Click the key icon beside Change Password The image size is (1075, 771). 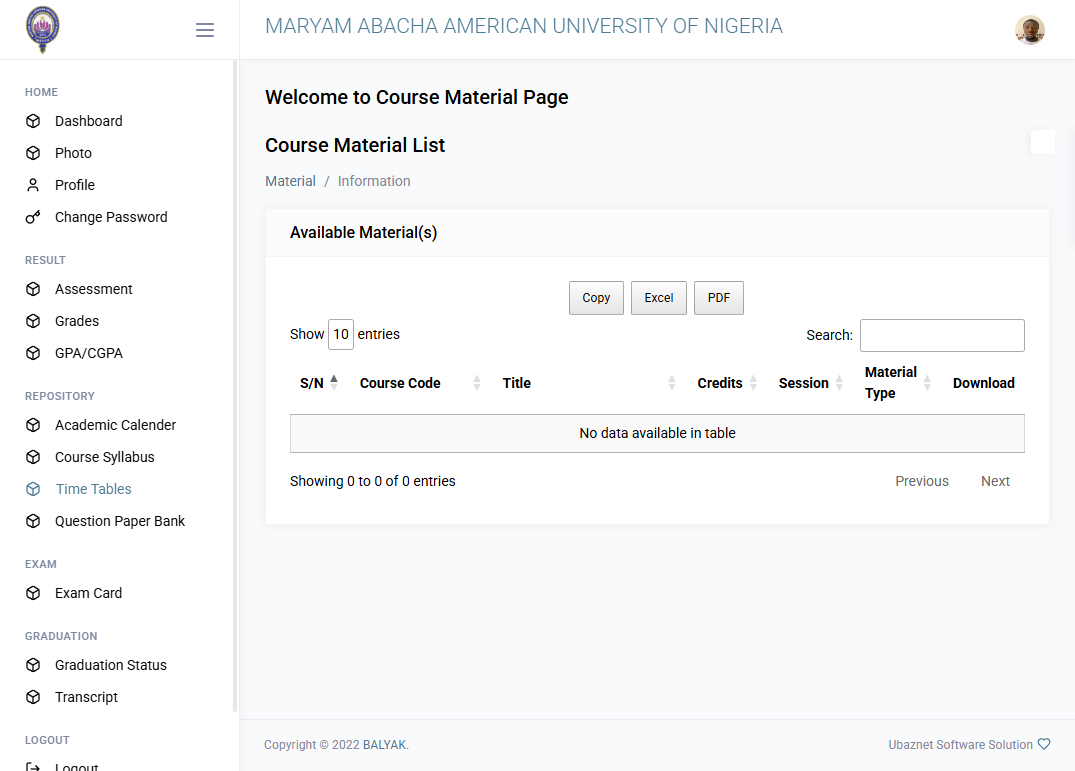[33, 217]
